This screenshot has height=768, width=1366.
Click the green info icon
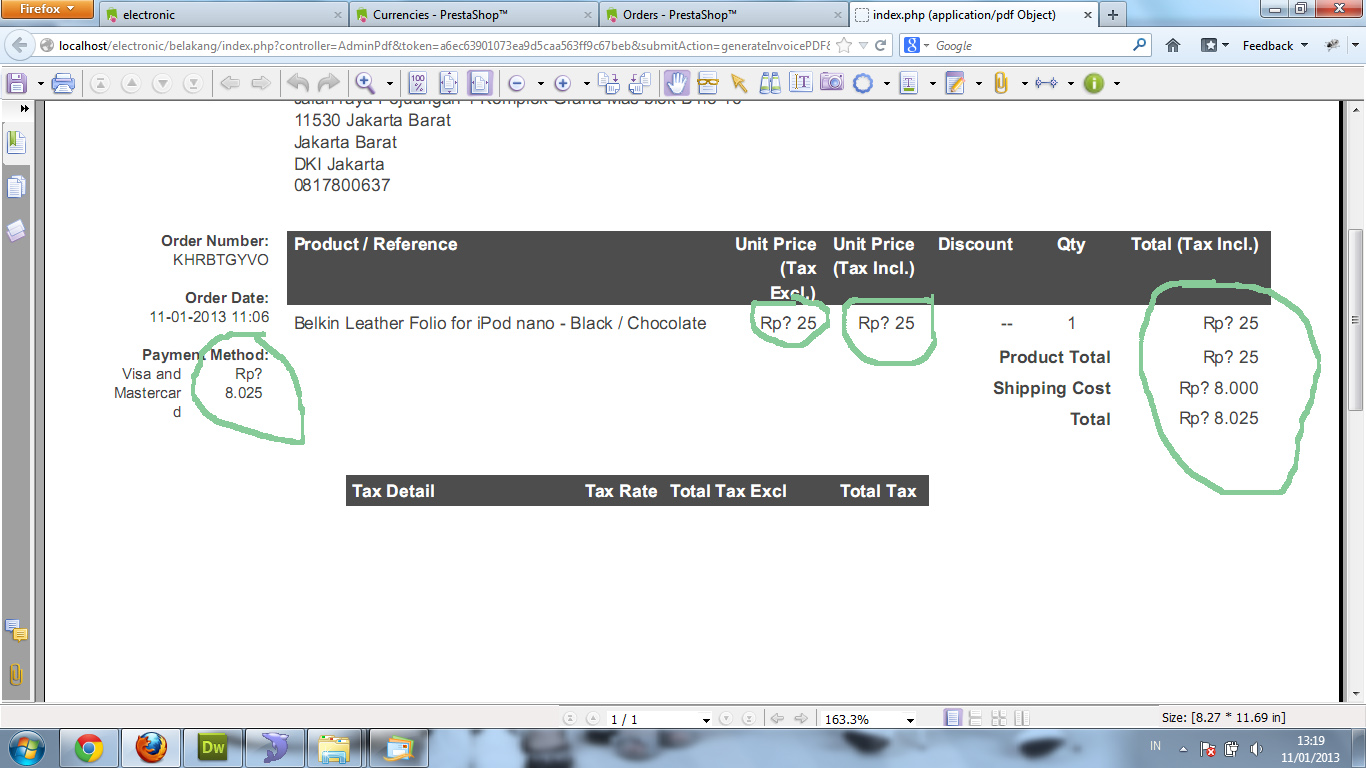[1093, 83]
